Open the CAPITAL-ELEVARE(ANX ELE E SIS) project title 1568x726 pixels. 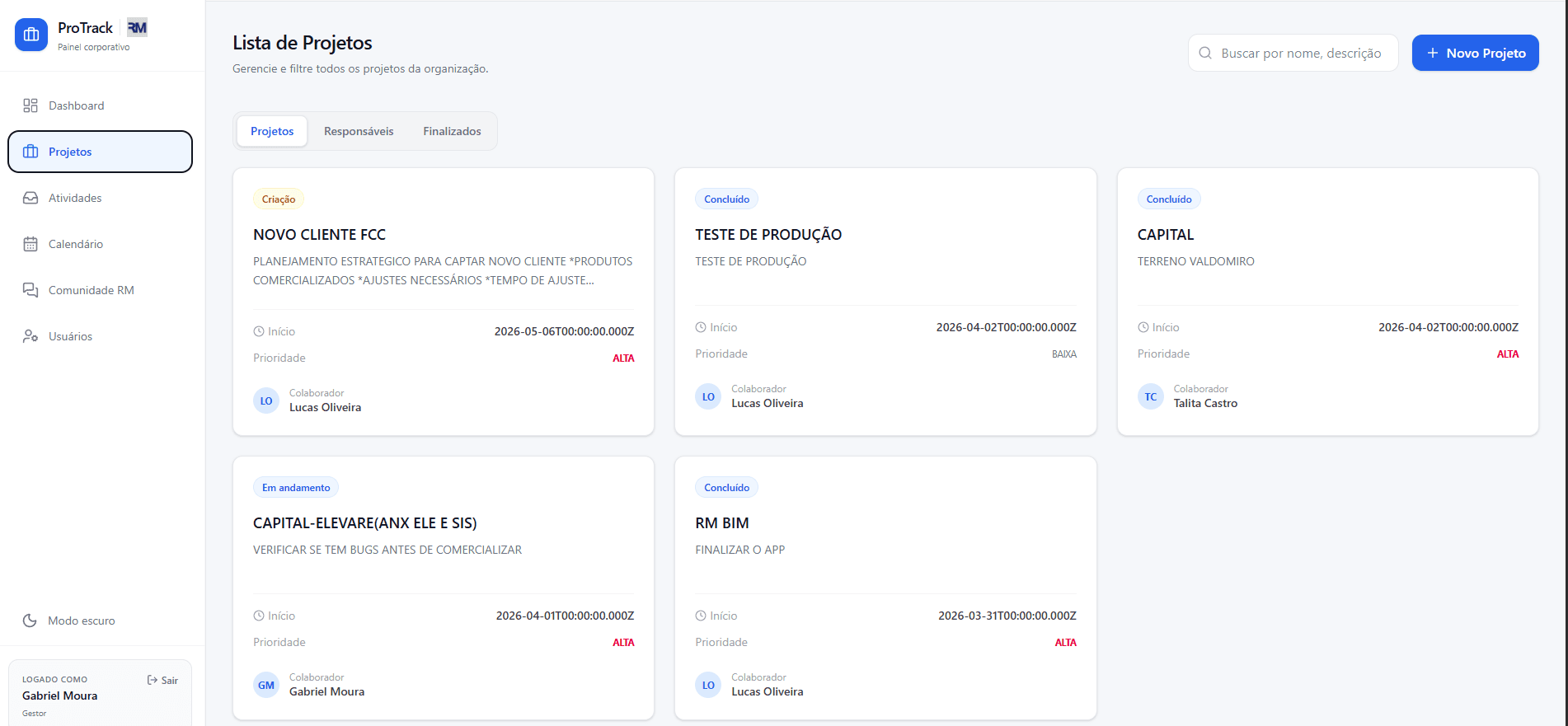coord(364,523)
